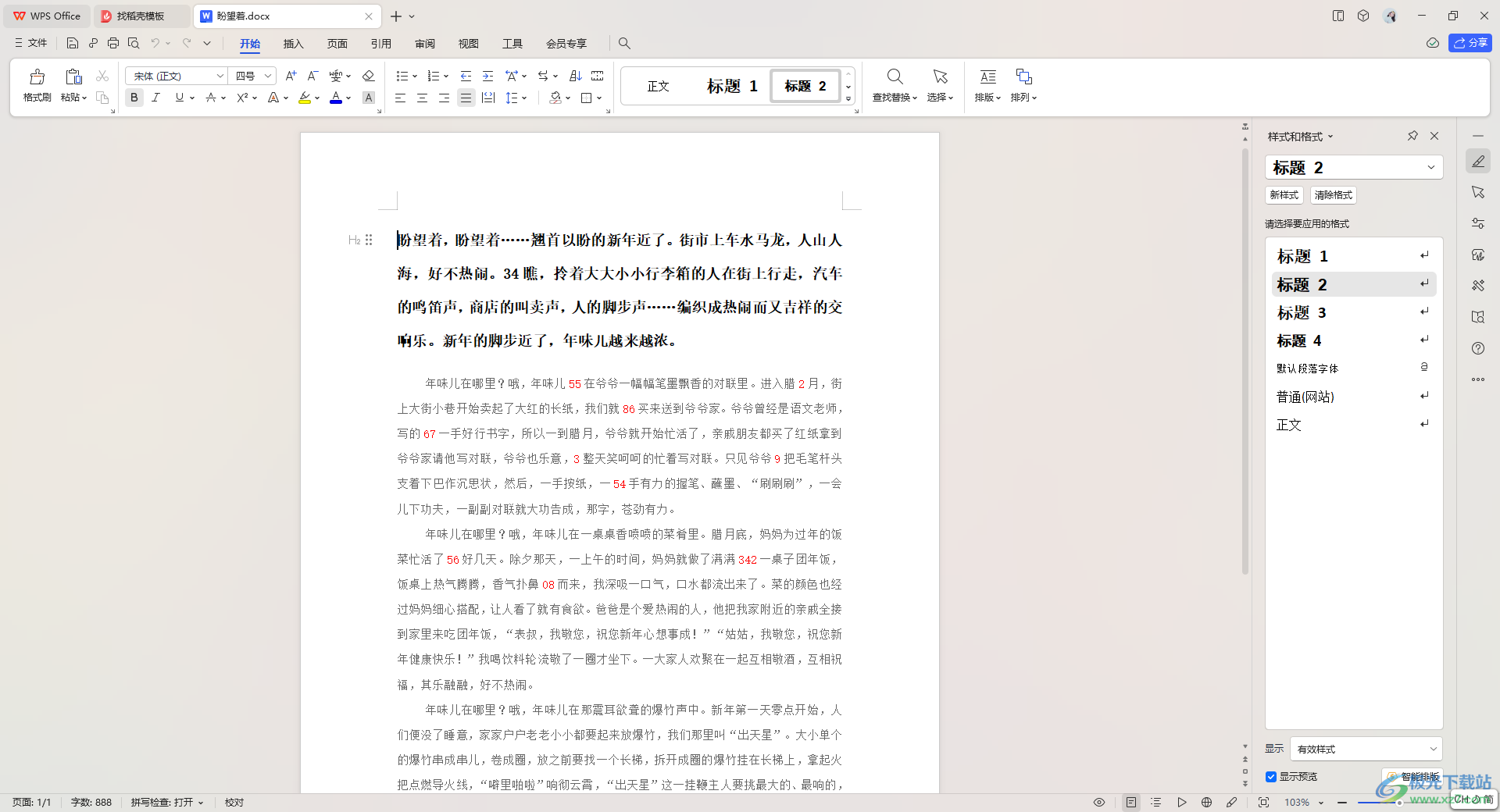Open Print Preview icon
1500x812 pixels.
point(134,43)
